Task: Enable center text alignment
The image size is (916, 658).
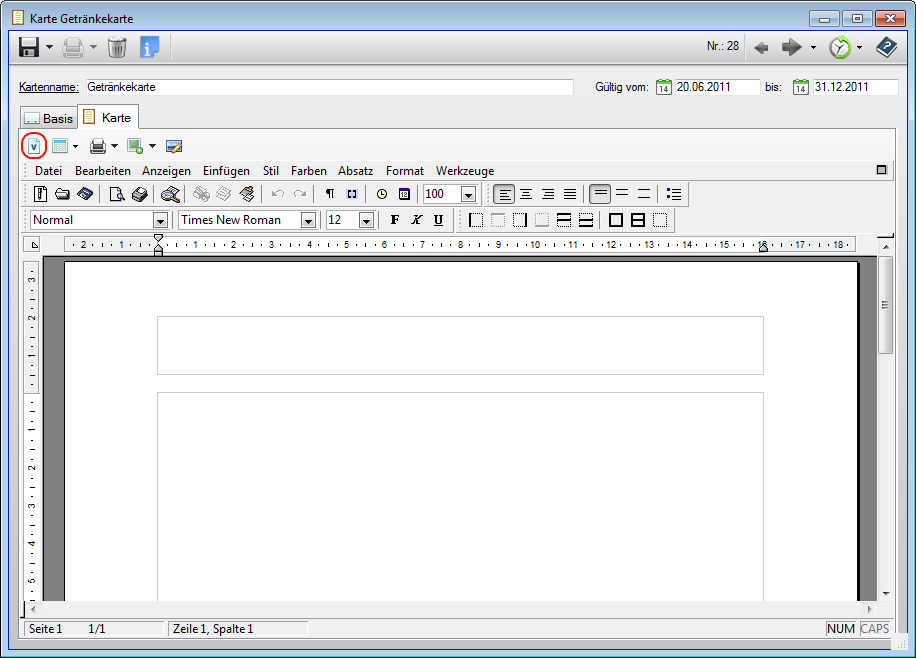Action: tap(526, 194)
